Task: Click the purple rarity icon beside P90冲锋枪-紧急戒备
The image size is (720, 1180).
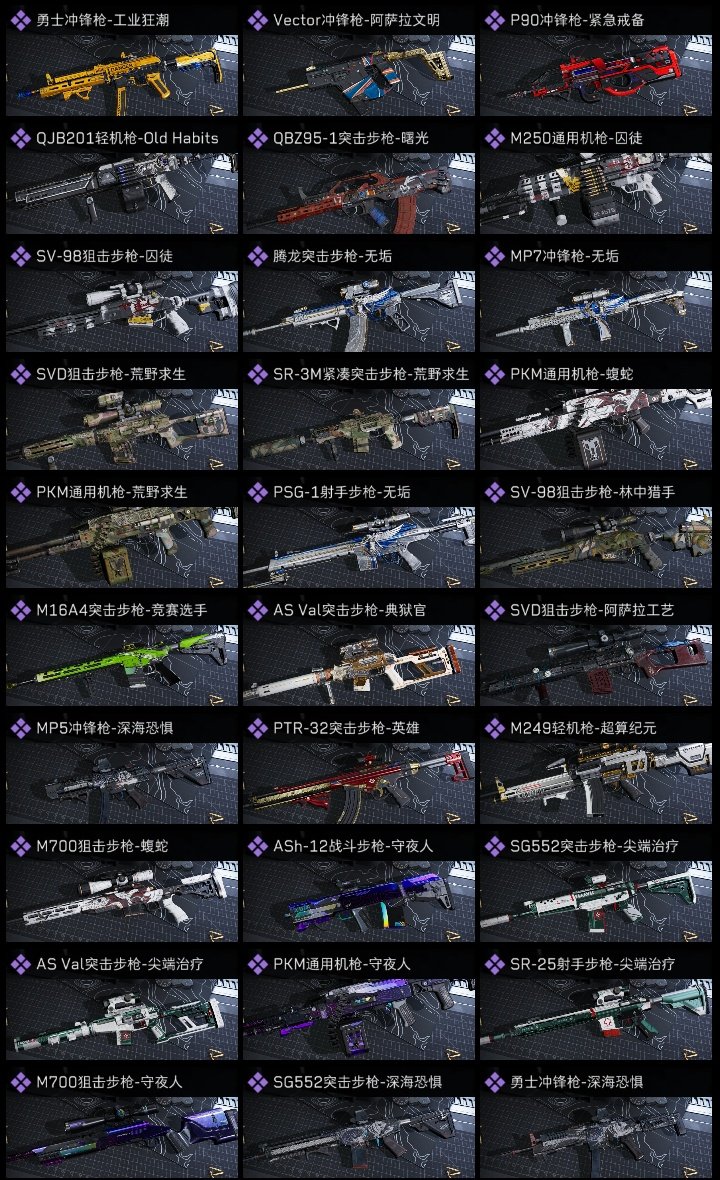Action: (494, 20)
